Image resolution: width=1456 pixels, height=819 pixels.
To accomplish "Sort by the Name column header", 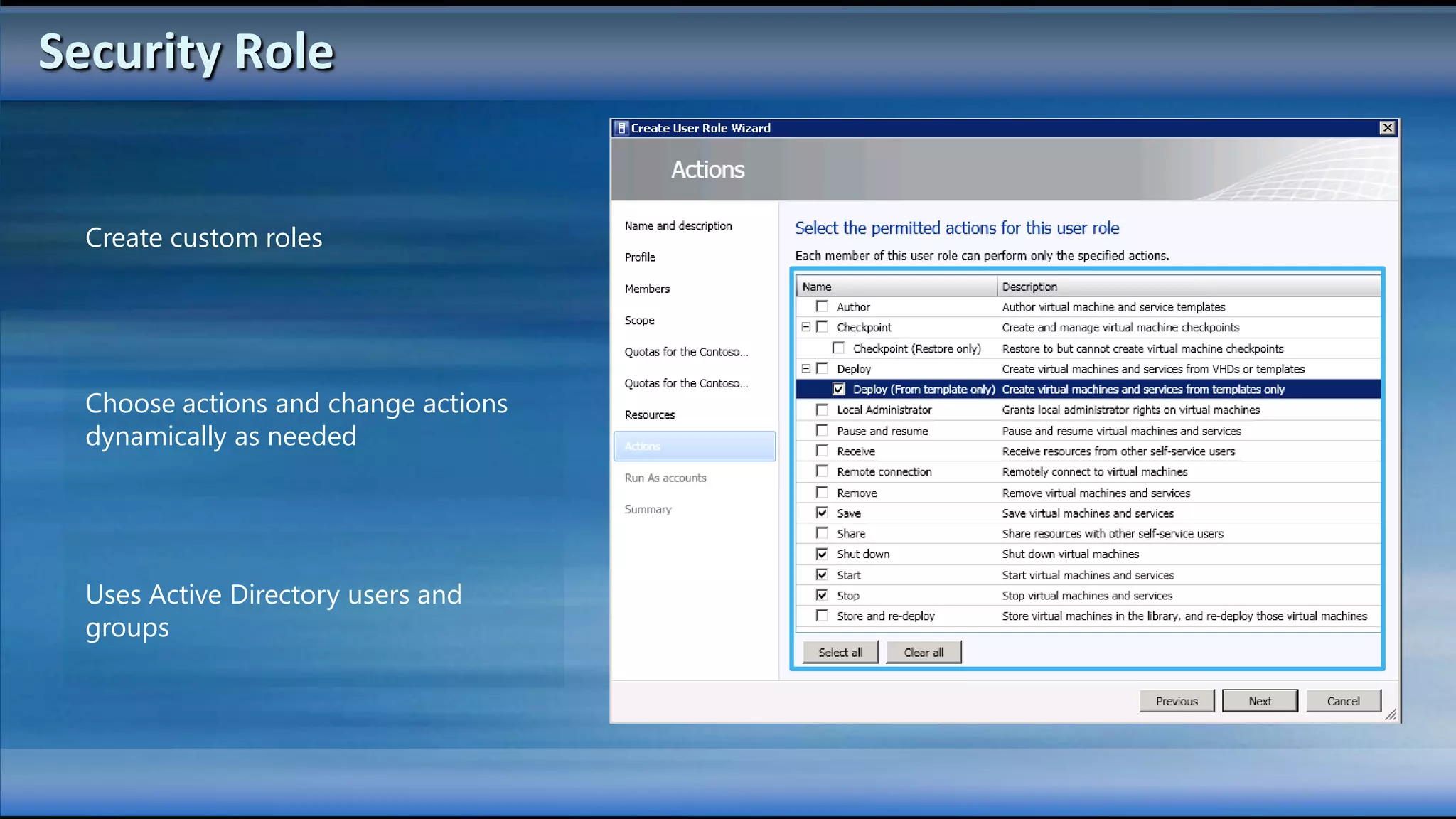I will [896, 287].
